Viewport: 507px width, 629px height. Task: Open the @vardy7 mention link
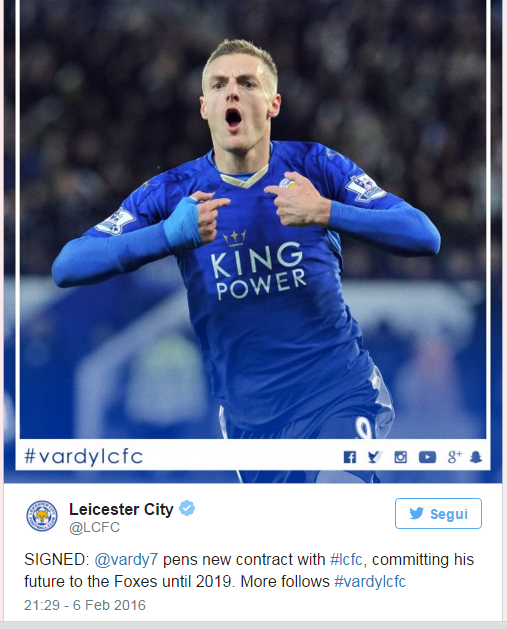pos(126,560)
